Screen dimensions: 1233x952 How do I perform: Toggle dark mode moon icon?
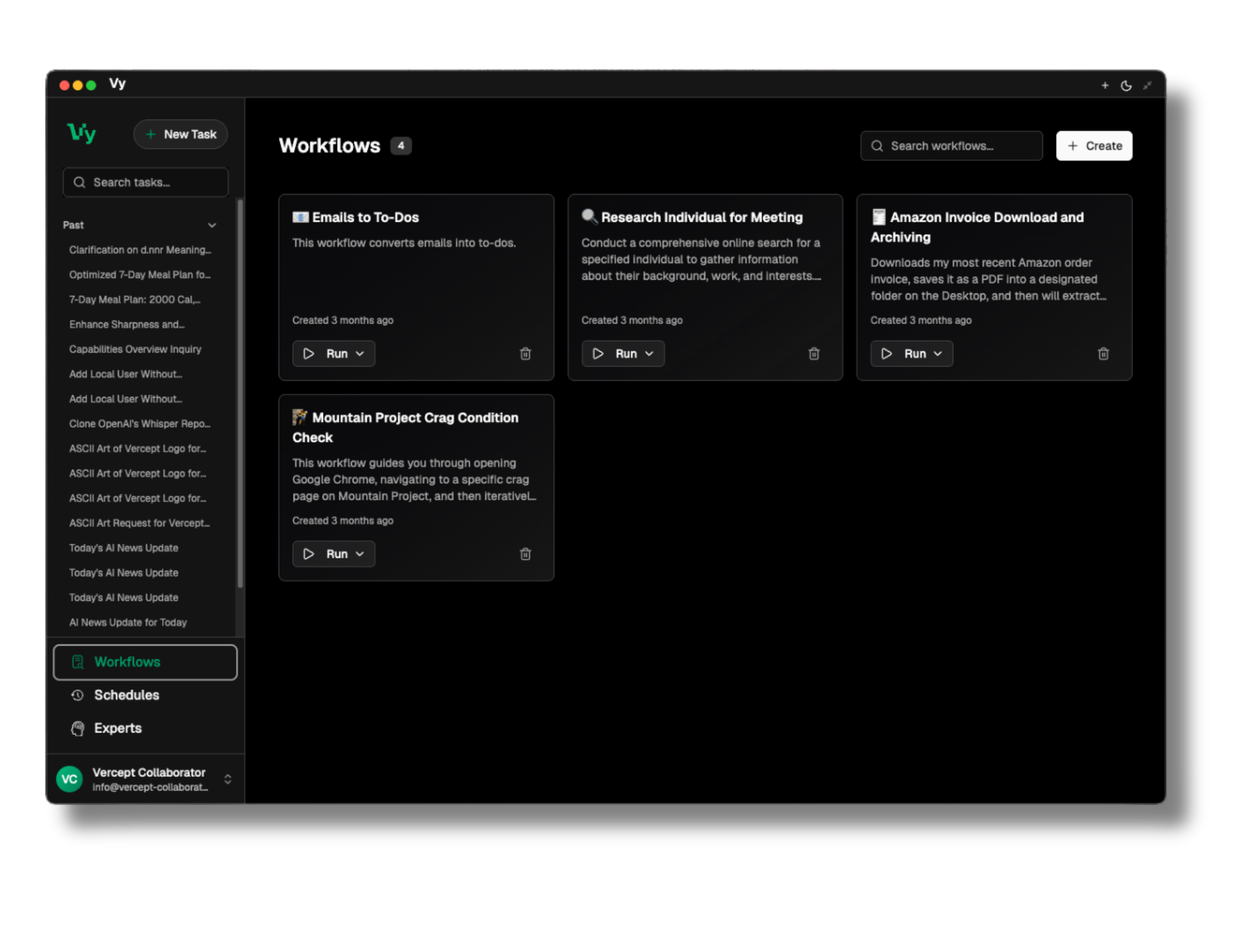point(1126,86)
